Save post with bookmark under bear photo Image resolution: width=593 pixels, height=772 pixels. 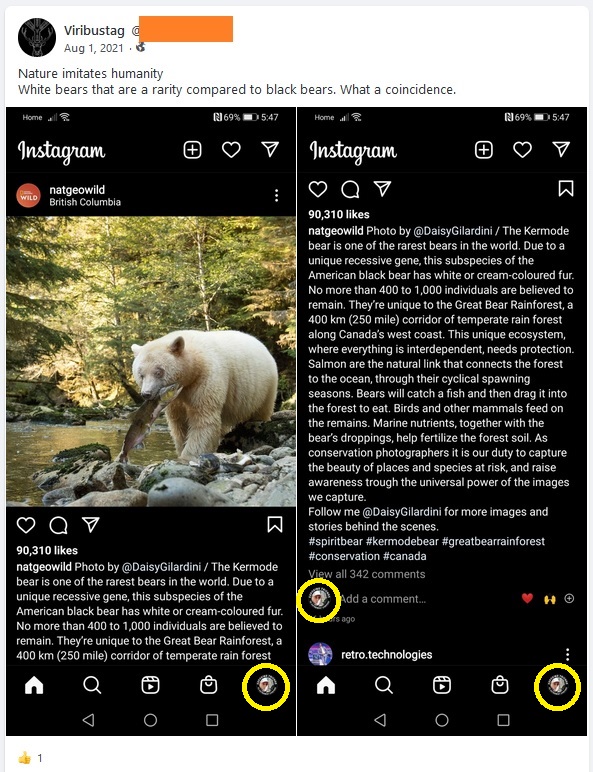click(274, 524)
